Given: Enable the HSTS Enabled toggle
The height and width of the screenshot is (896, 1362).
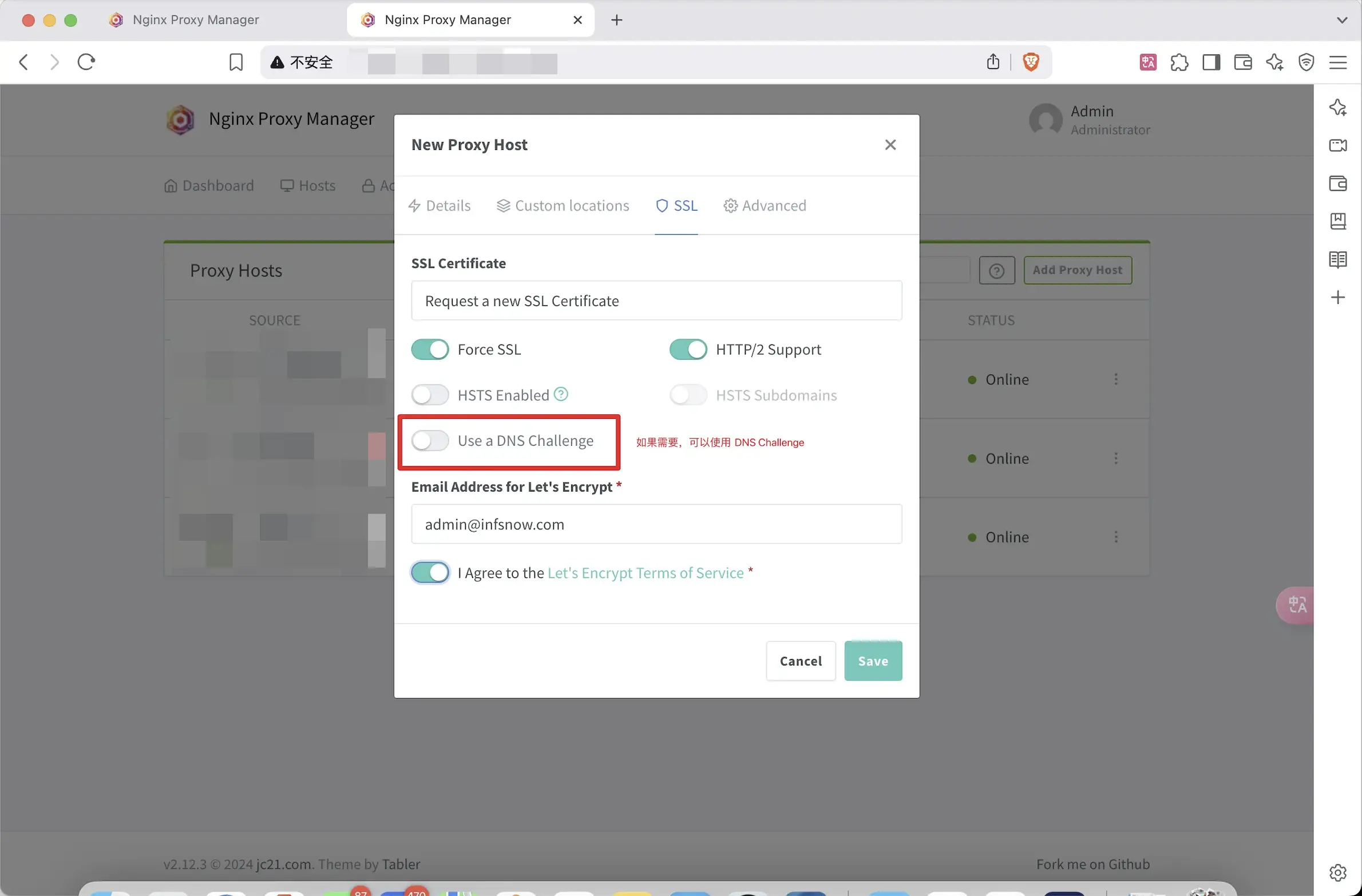Looking at the screenshot, I should [x=430, y=395].
